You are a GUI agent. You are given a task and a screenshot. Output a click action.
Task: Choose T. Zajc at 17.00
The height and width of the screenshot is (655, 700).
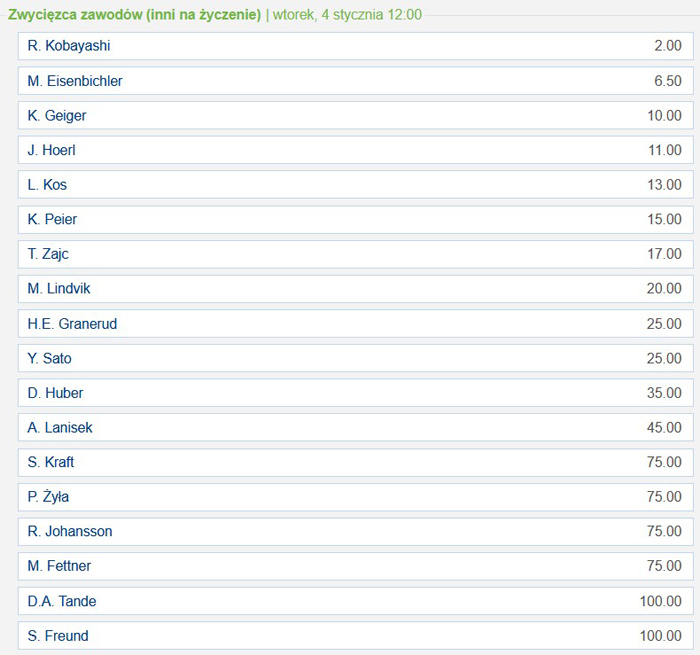coord(355,254)
